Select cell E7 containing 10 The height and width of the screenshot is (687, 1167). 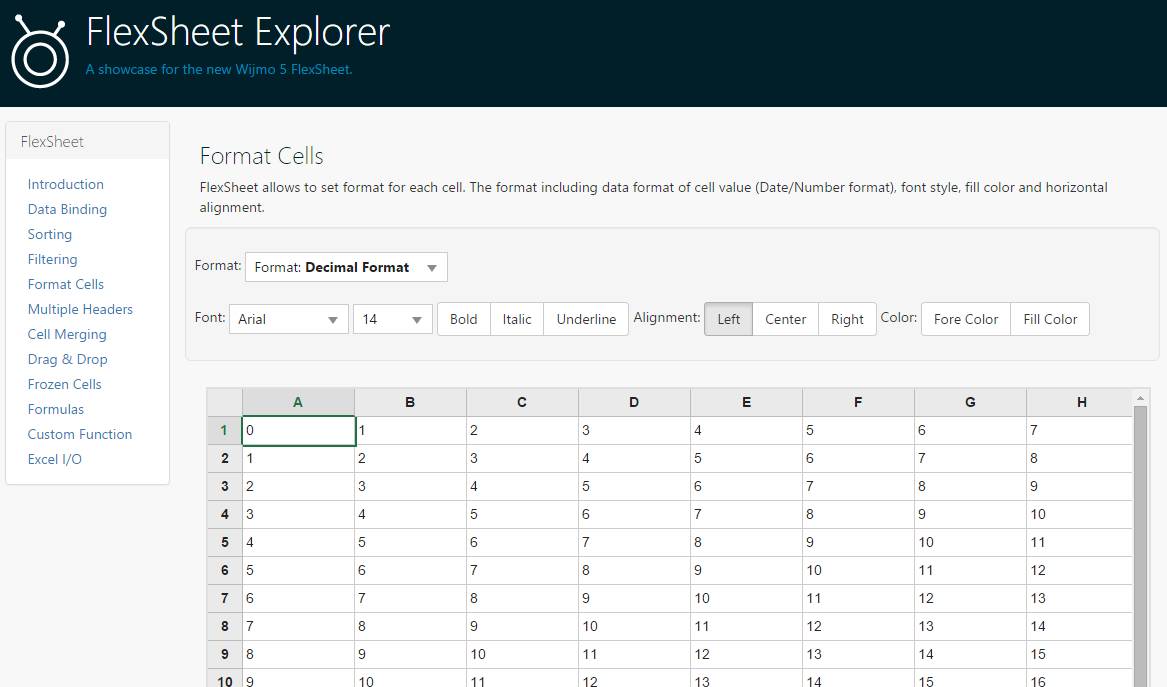[746, 598]
